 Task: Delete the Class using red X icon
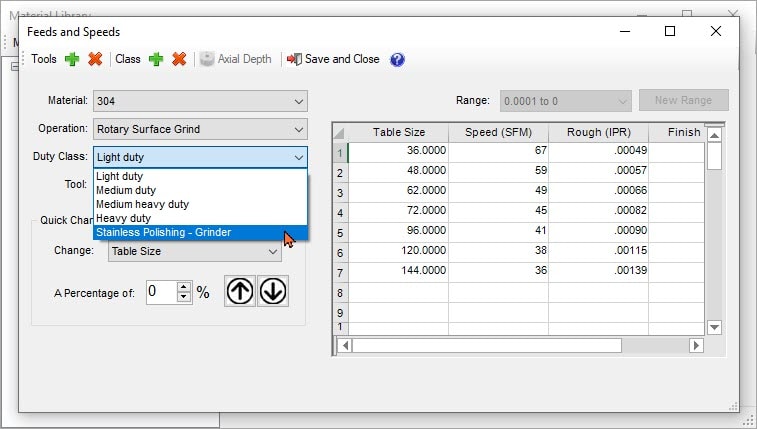coord(179,59)
